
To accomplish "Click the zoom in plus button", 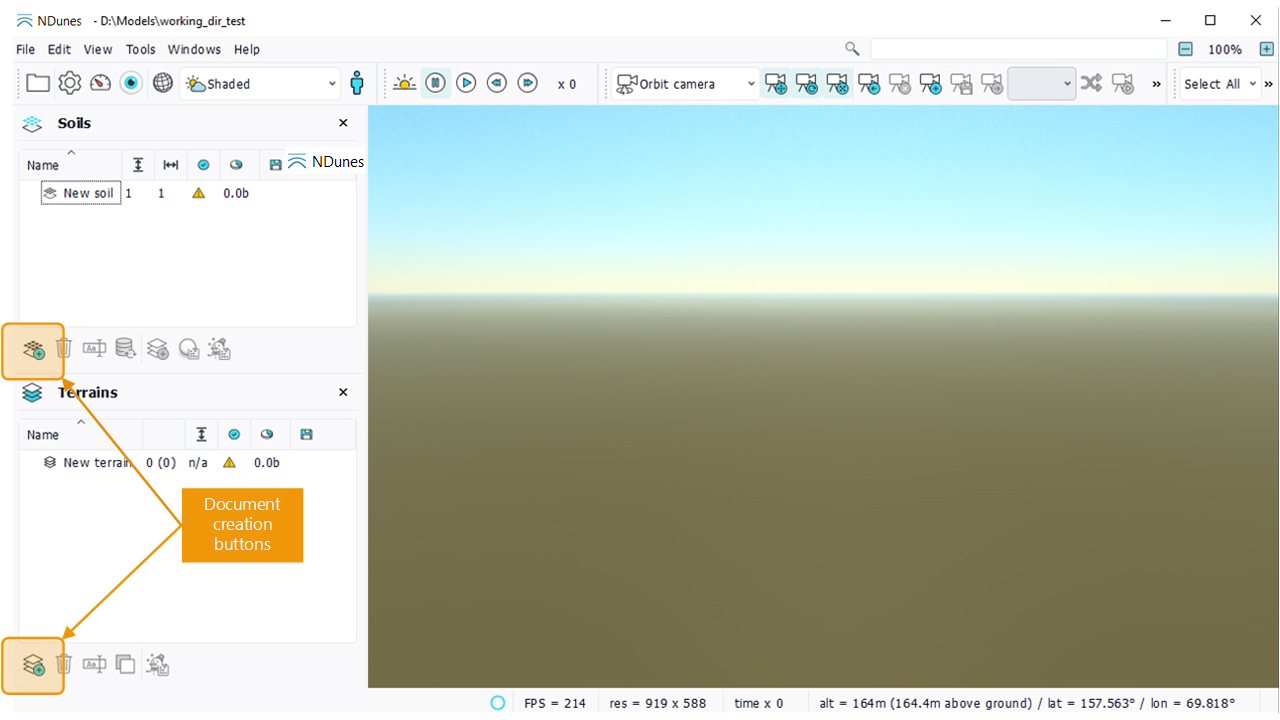I will click(1266, 49).
